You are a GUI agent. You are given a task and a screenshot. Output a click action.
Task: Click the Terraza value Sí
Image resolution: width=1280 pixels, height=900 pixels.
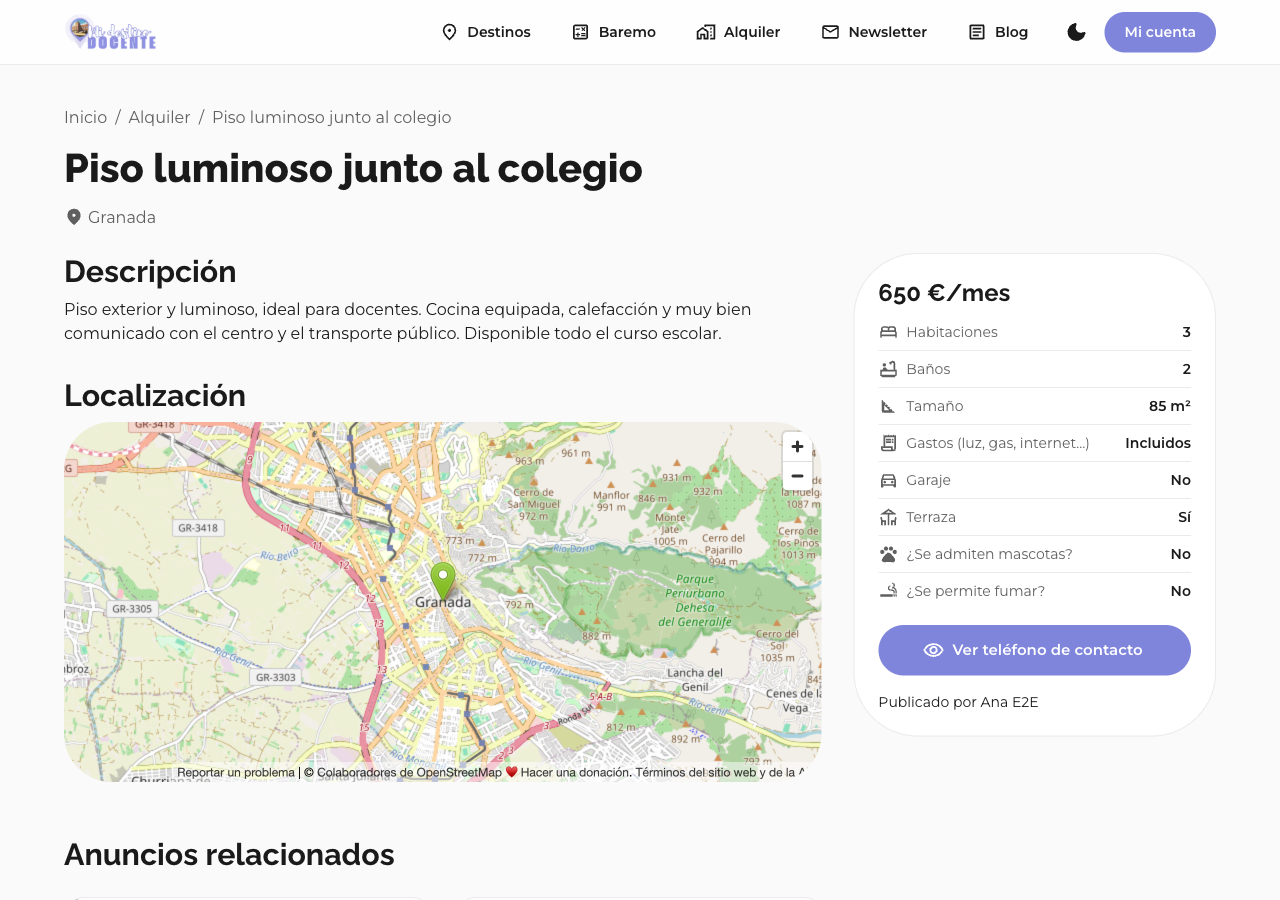pos(1184,517)
